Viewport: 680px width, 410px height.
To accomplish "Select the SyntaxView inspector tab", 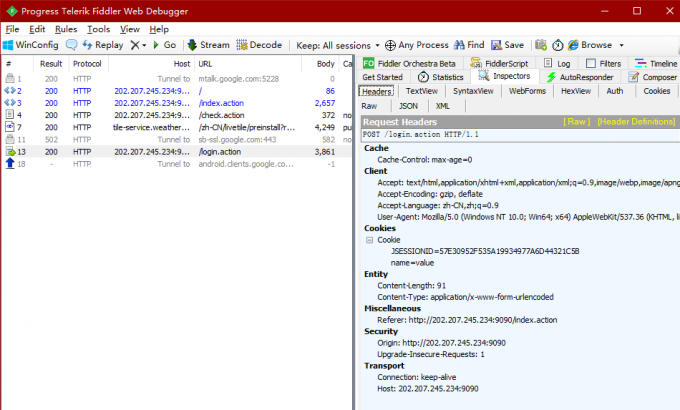I will pyautogui.click(x=473, y=91).
